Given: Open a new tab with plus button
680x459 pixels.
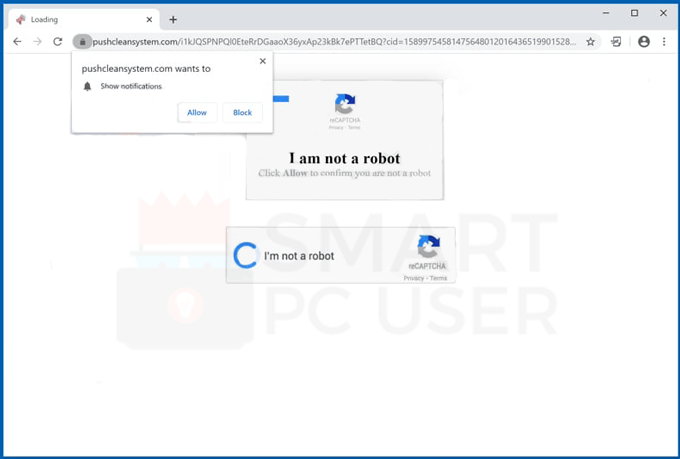Looking at the screenshot, I should [x=173, y=20].
